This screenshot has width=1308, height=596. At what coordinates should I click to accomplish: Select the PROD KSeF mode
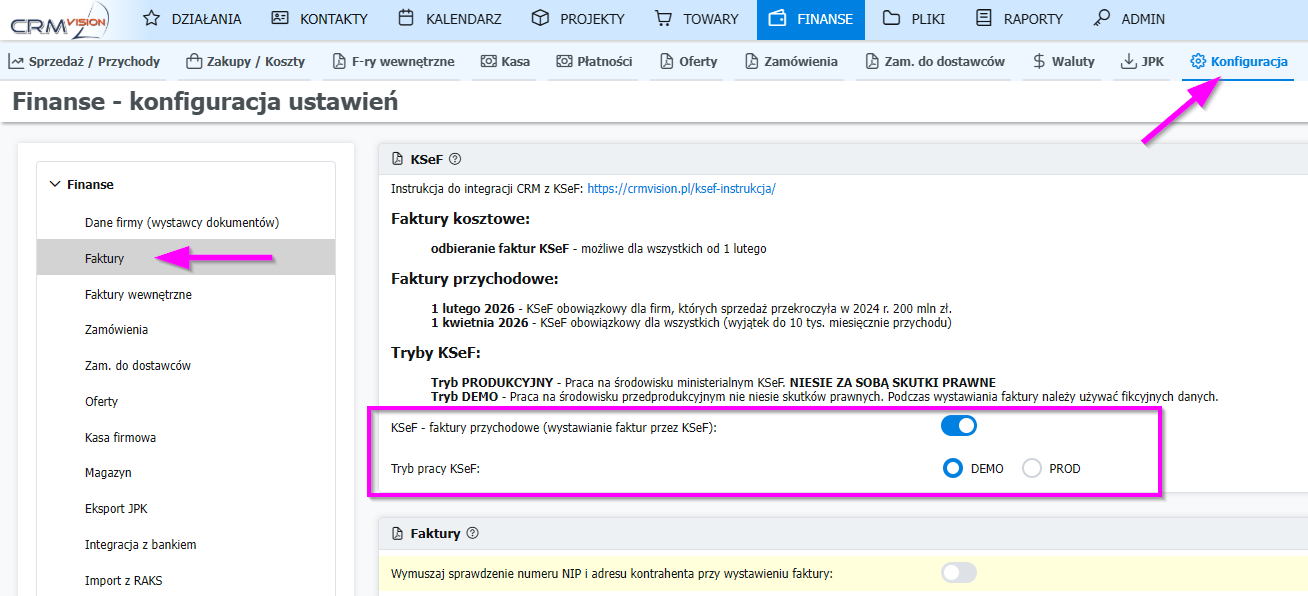pos(1032,468)
